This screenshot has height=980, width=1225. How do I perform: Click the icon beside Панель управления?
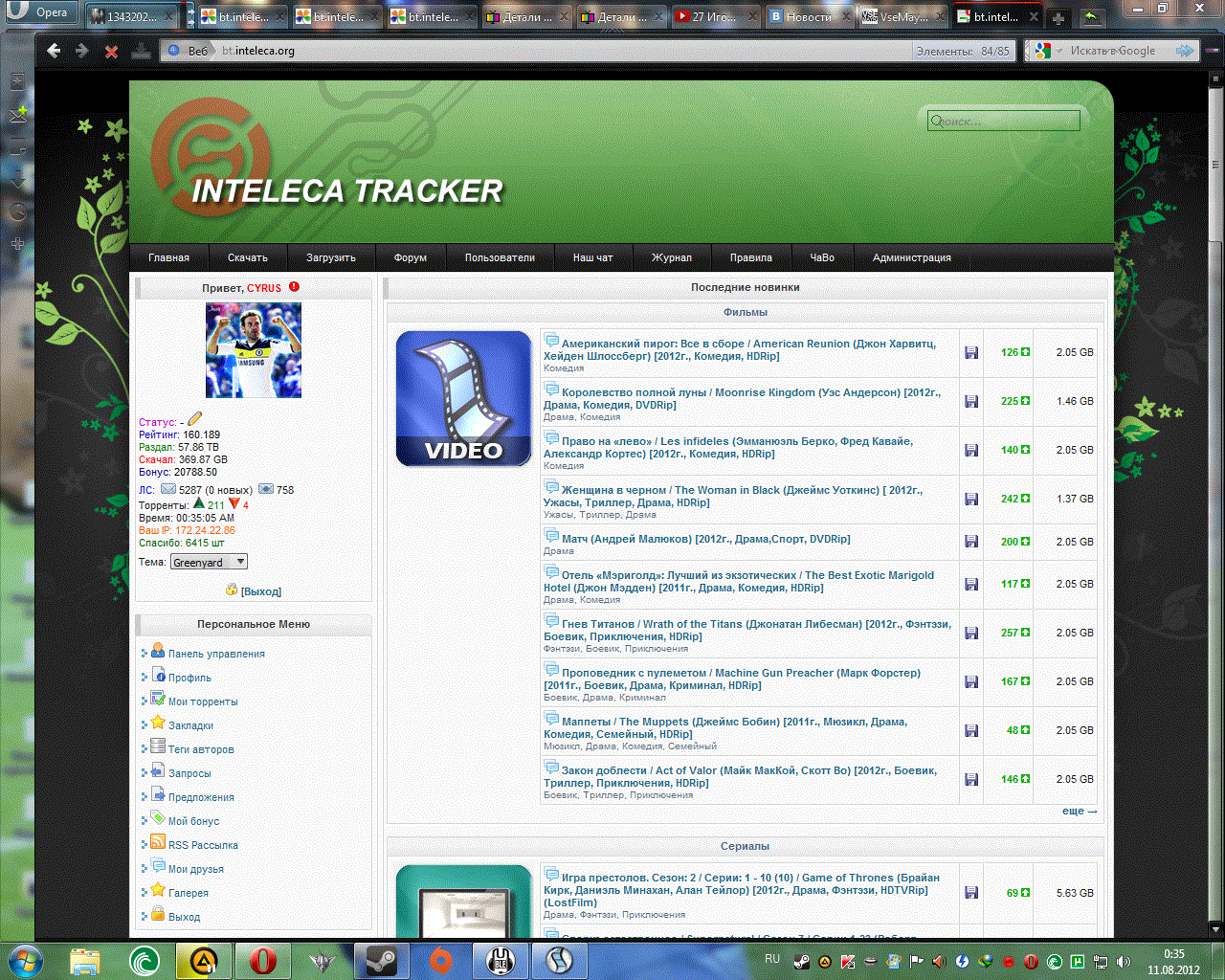(158, 651)
